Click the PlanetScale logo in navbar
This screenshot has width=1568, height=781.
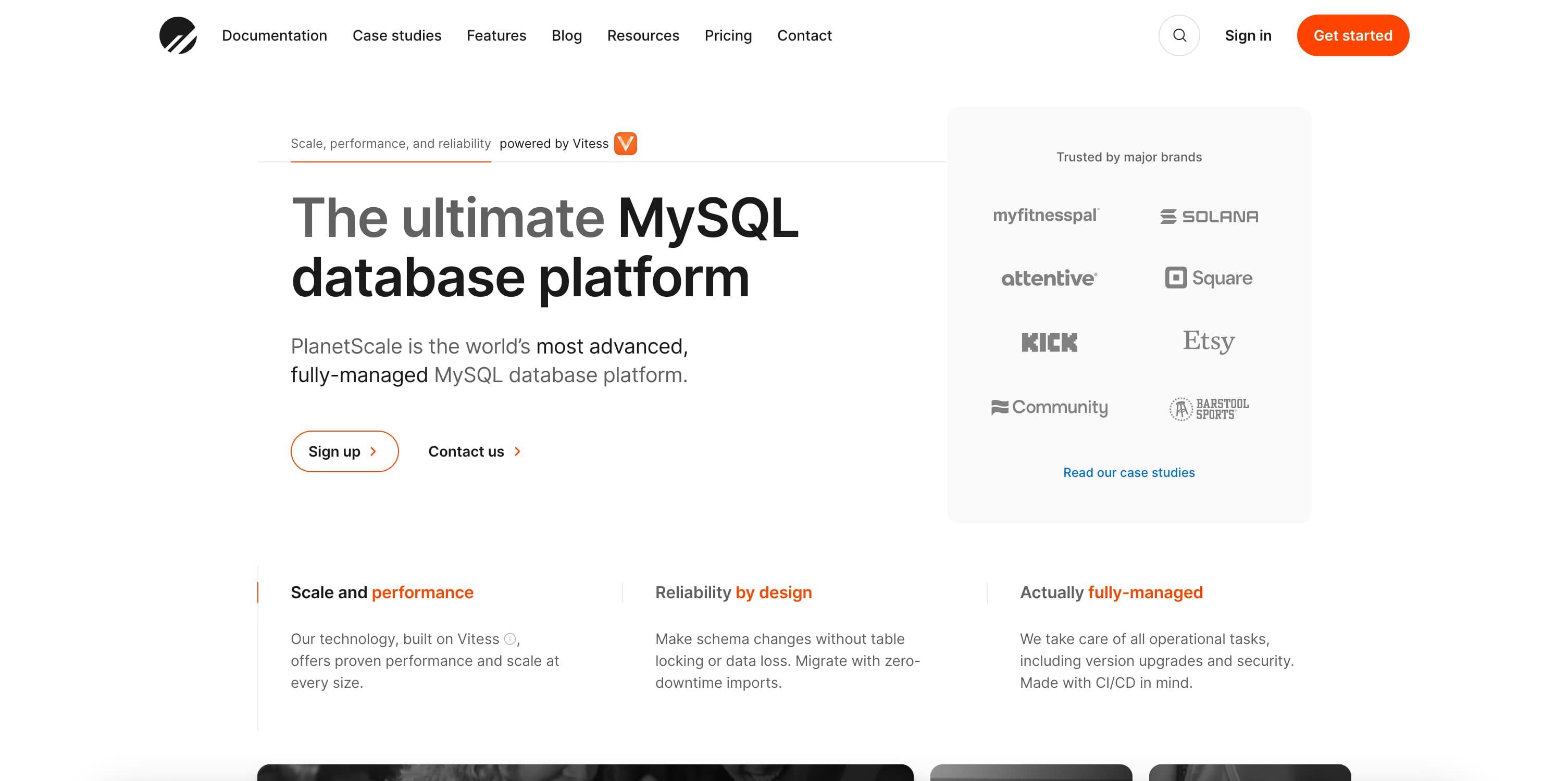click(178, 35)
